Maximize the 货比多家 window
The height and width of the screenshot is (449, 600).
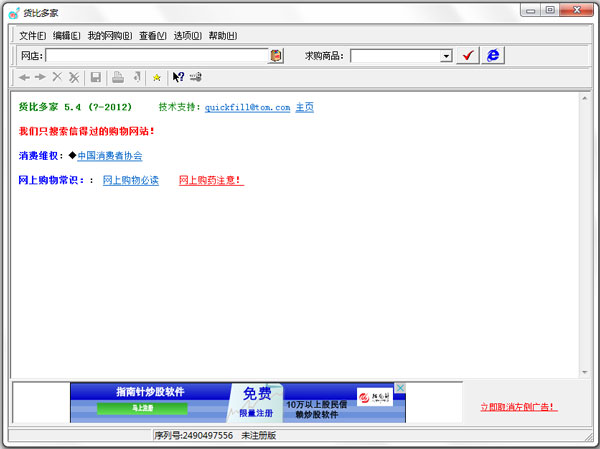[550, 10]
